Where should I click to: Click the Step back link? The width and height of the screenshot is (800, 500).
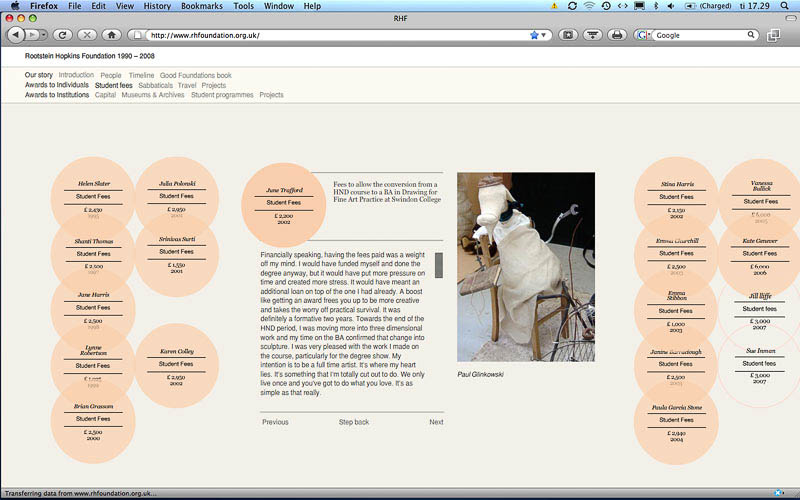(x=354, y=422)
